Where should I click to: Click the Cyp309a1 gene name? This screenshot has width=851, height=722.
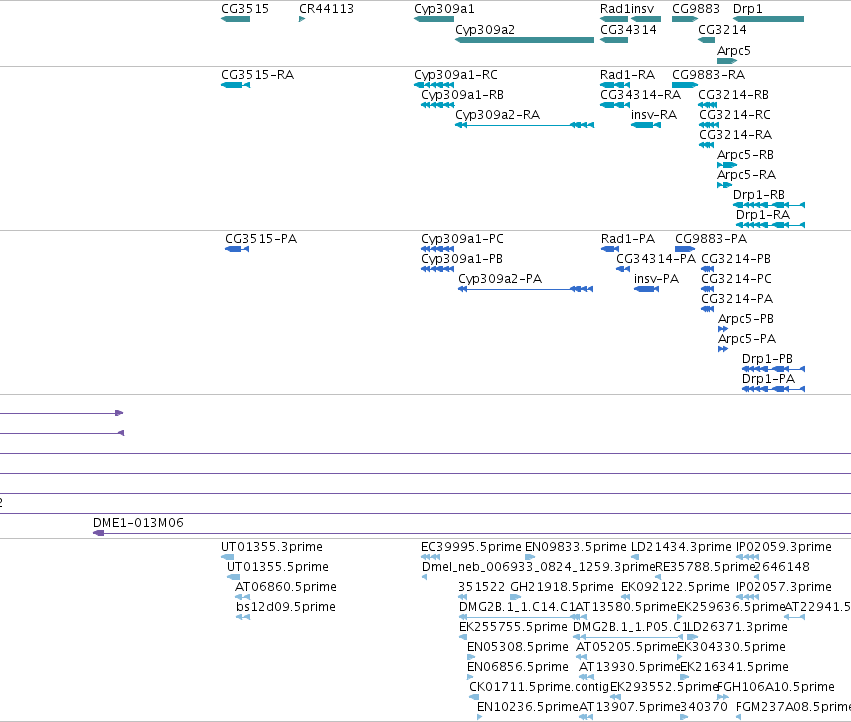point(444,9)
